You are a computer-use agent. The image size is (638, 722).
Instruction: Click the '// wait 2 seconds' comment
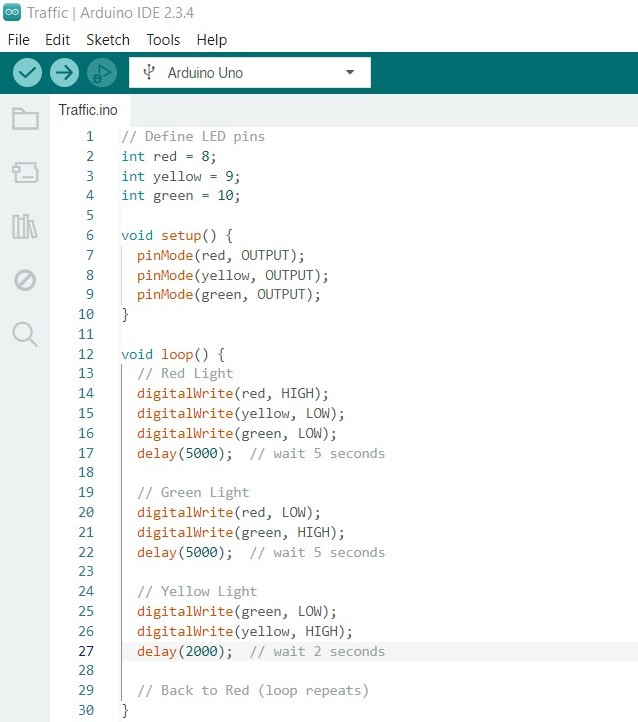pyautogui.click(x=317, y=651)
